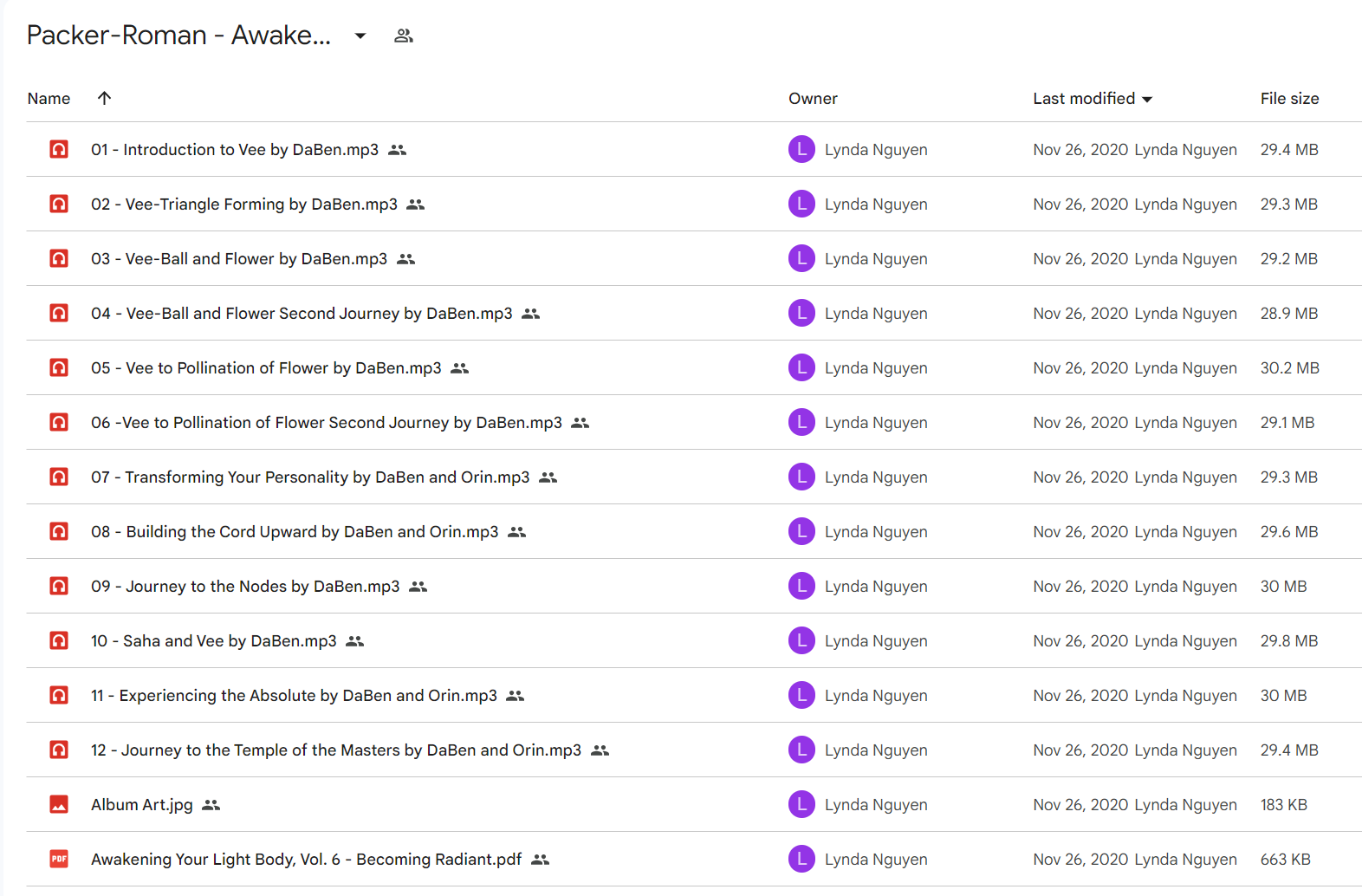Sort files by Name column header
1362x896 pixels.
click(x=49, y=99)
